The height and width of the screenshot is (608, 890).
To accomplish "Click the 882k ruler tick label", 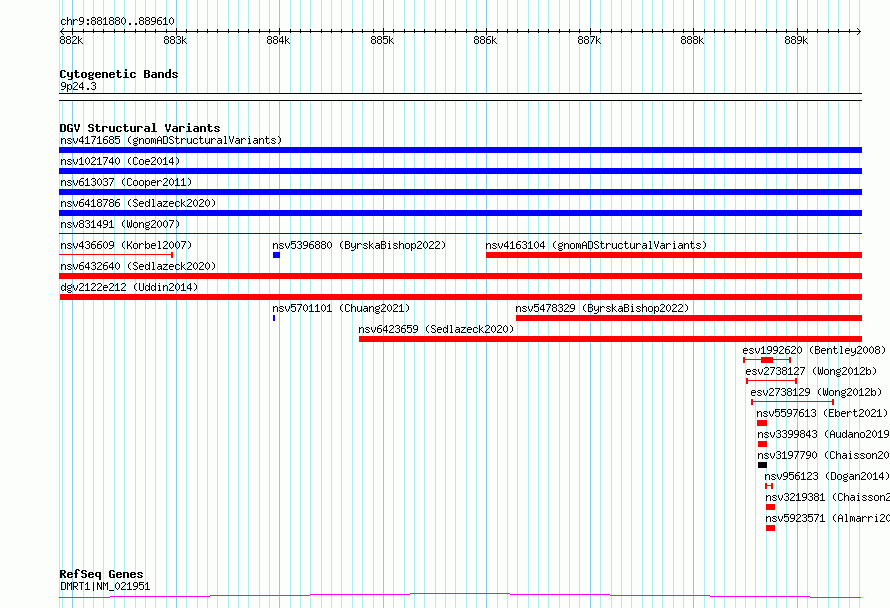I will click(71, 40).
